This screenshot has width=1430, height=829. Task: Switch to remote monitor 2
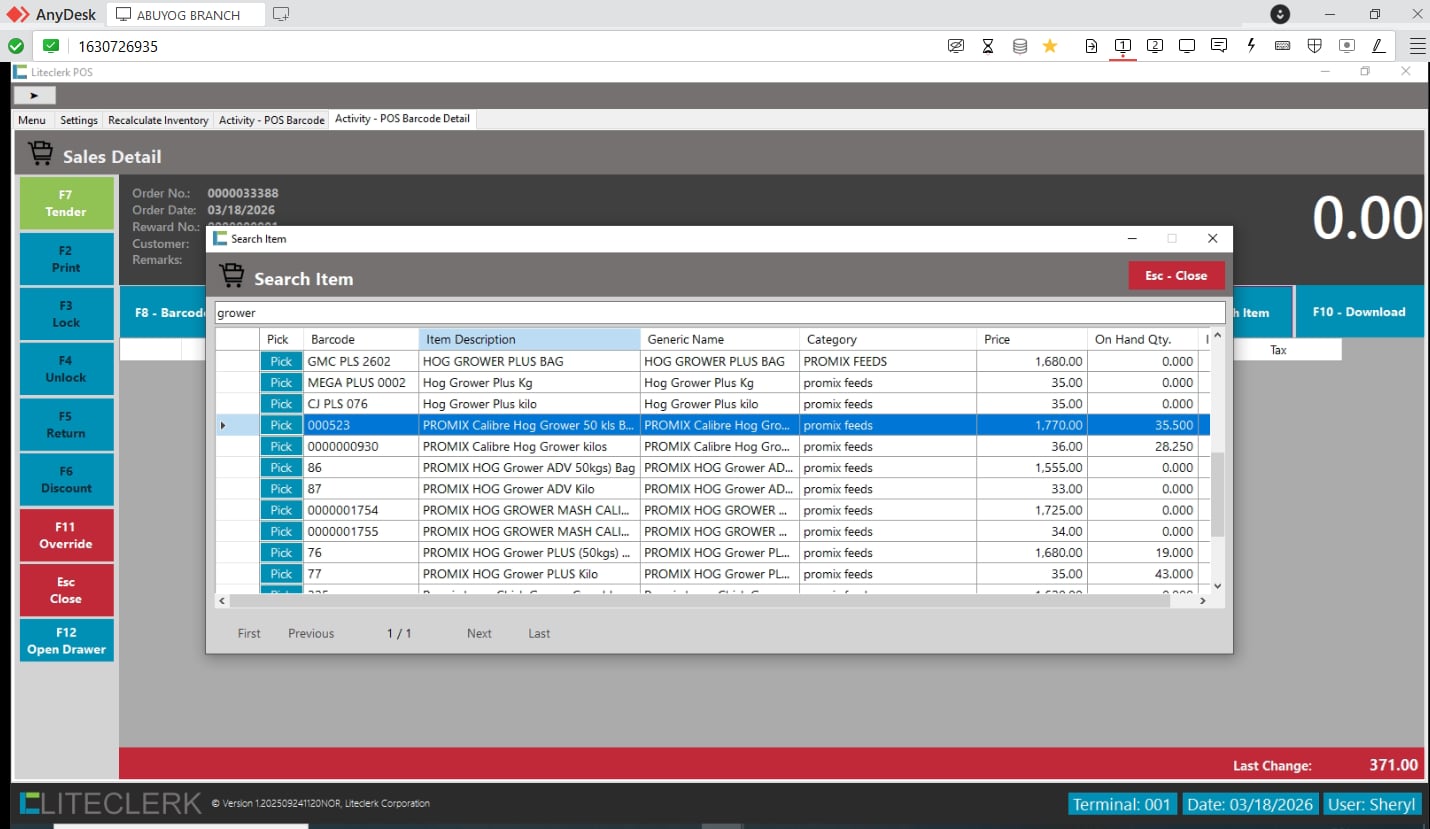click(x=1155, y=46)
